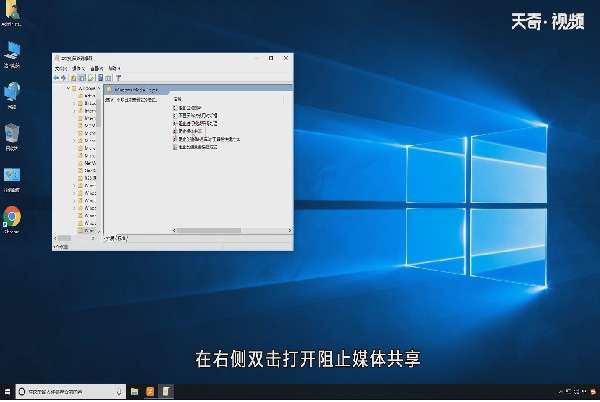
Task: Click the right pane horizontal scrollbar thumb
Action: click(x=209, y=231)
